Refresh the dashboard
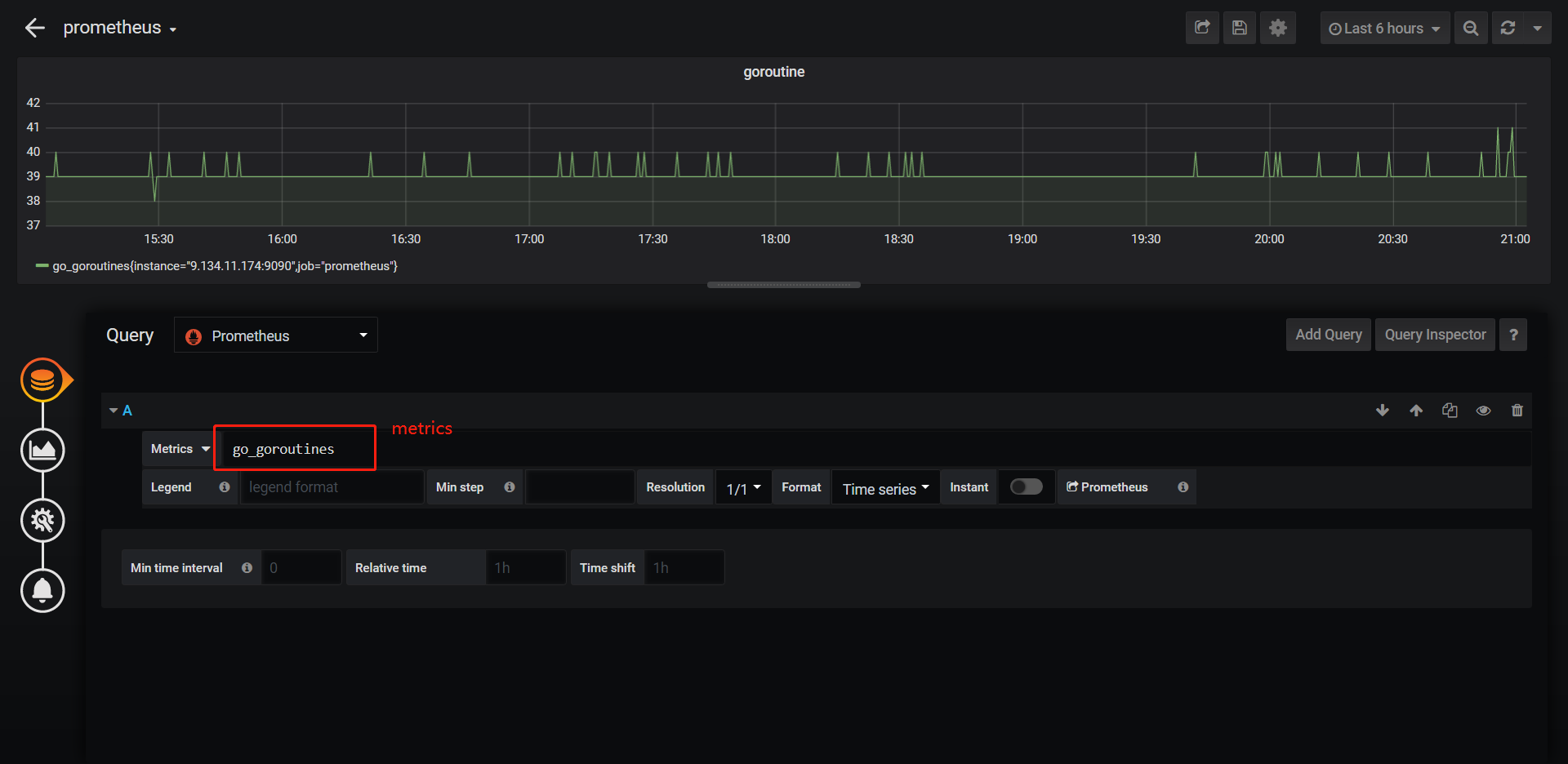This screenshot has height=764, width=1568. [1508, 28]
